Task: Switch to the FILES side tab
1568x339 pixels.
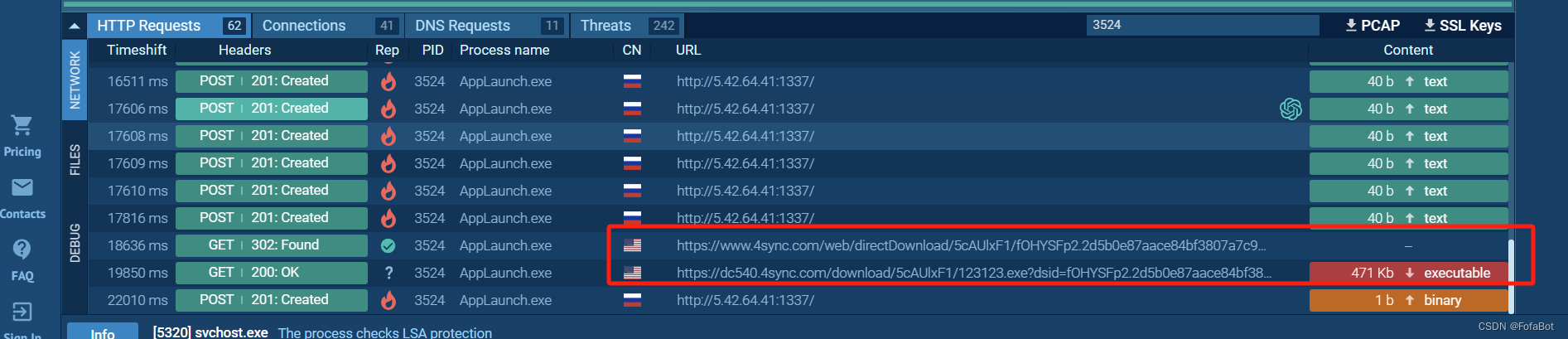Action: click(75, 160)
